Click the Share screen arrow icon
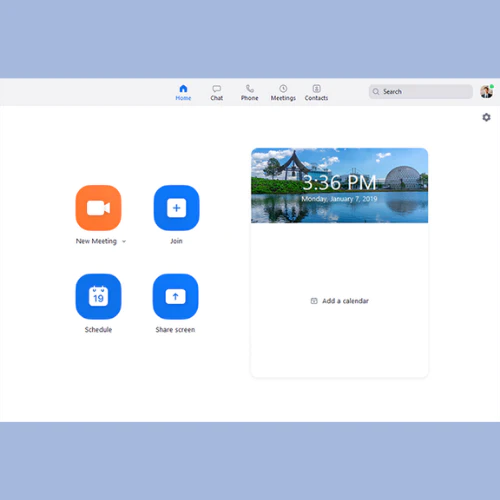The width and height of the screenshot is (500, 500). pyautogui.click(x=175, y=296)
